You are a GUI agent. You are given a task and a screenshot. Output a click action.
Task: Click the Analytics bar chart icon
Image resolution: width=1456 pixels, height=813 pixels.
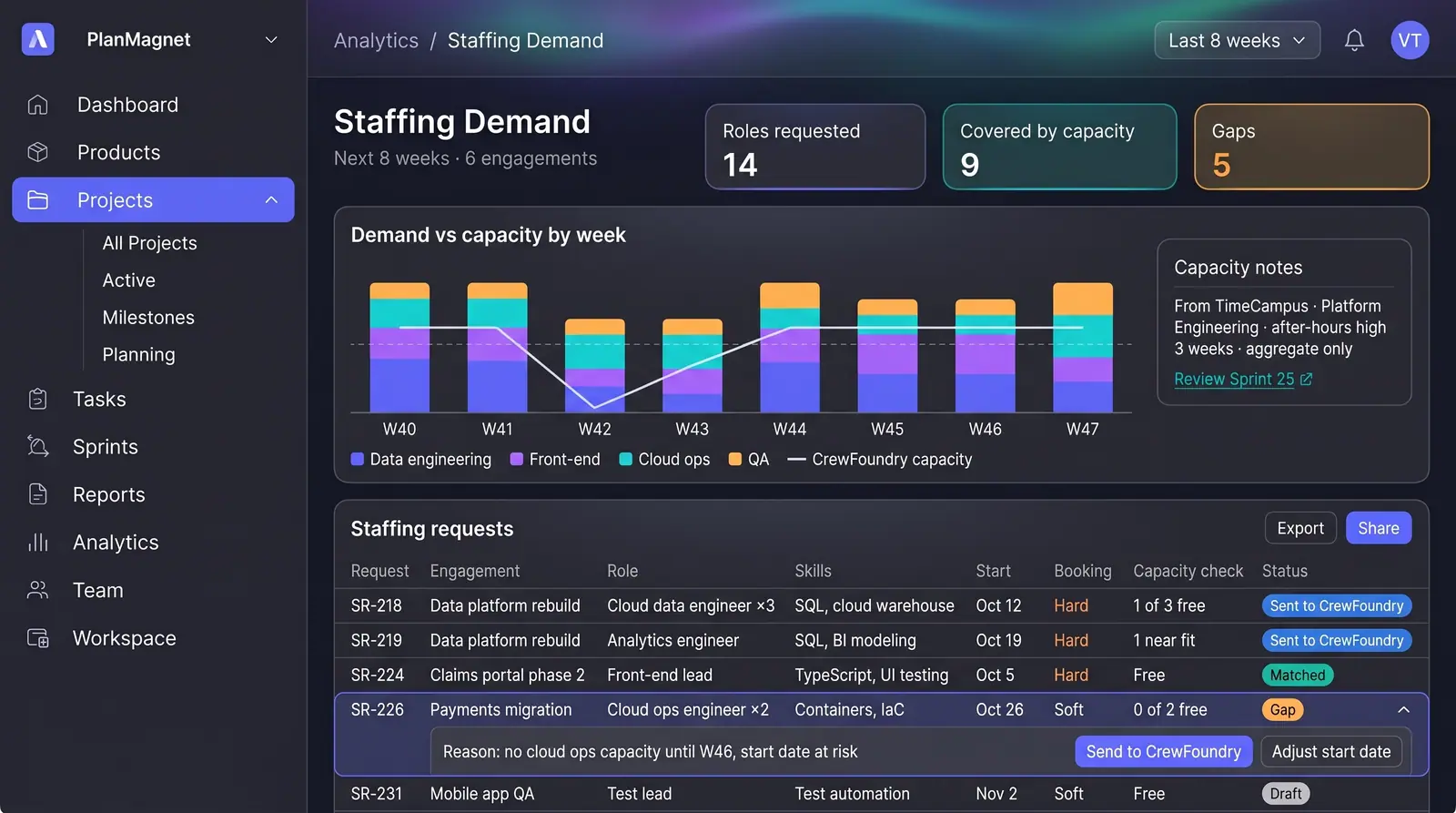point(37,543)
